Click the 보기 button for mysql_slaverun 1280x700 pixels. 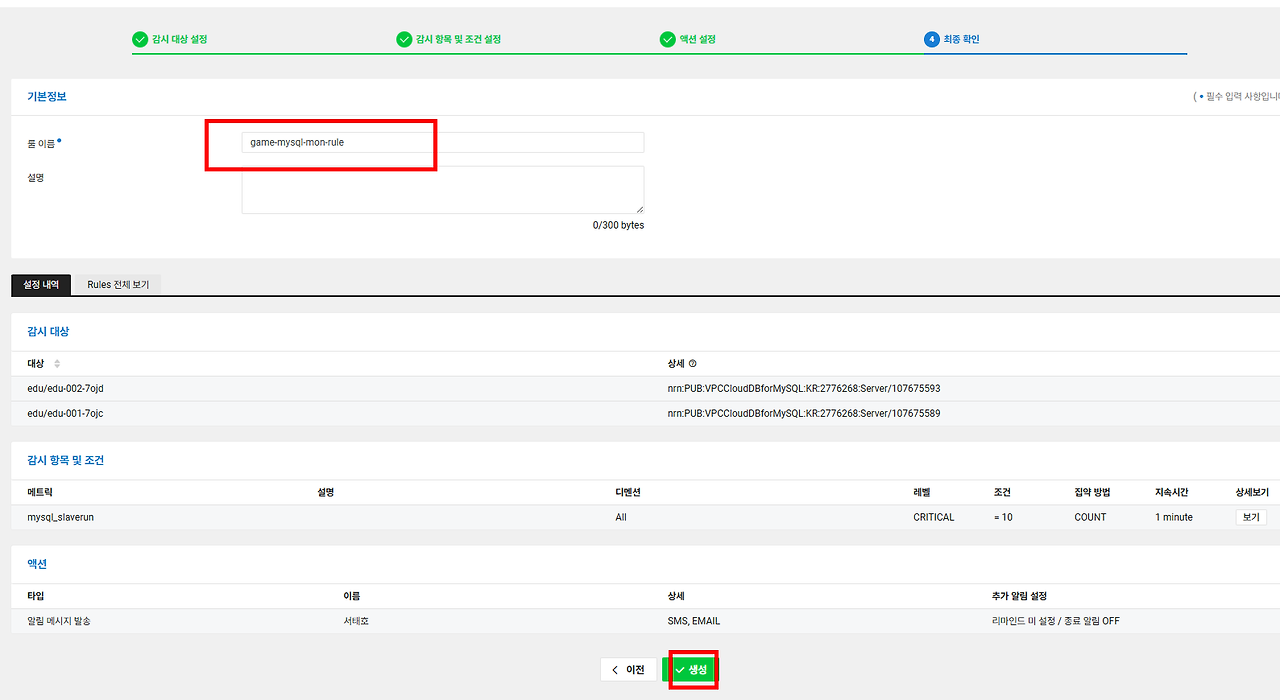coord(1251,517)
